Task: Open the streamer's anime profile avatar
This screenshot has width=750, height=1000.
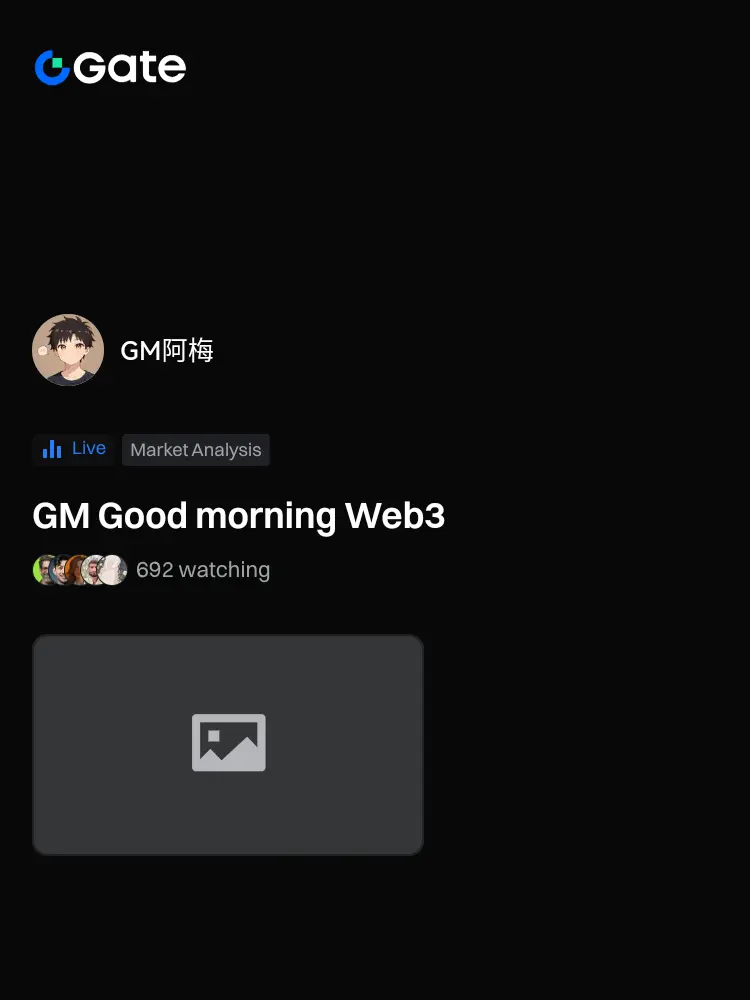Action: coord(68,349)
